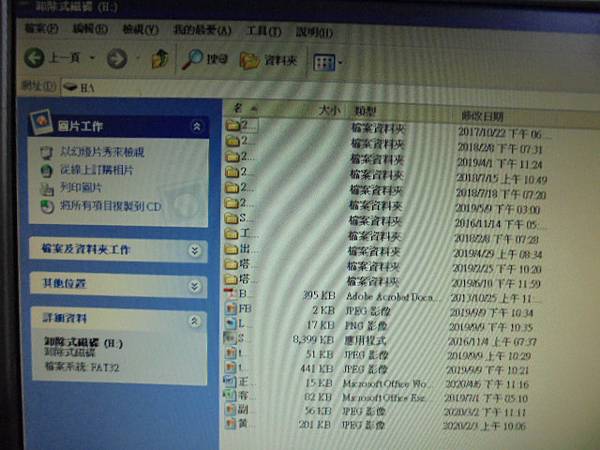This screenshot has width=600, height=450.
Task: Click the 51 KB size cell
Action: [320, 354]
